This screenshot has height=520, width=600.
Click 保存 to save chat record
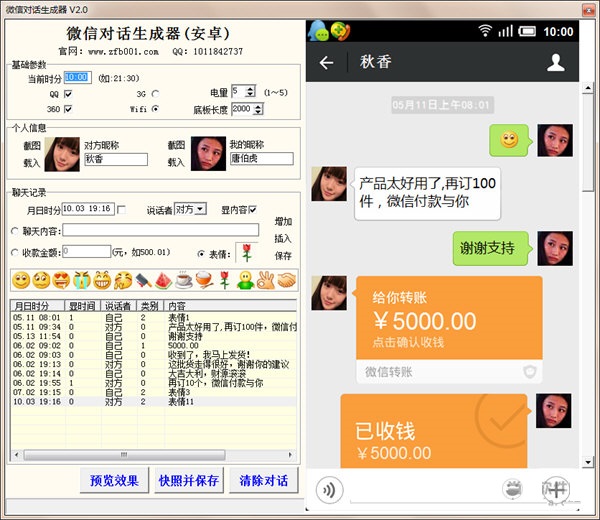tap(283, 256)
